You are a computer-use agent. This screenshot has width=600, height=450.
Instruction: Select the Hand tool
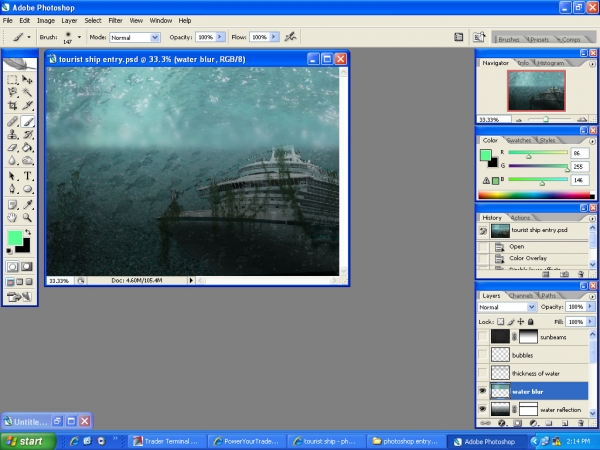[x=12, y=218]
